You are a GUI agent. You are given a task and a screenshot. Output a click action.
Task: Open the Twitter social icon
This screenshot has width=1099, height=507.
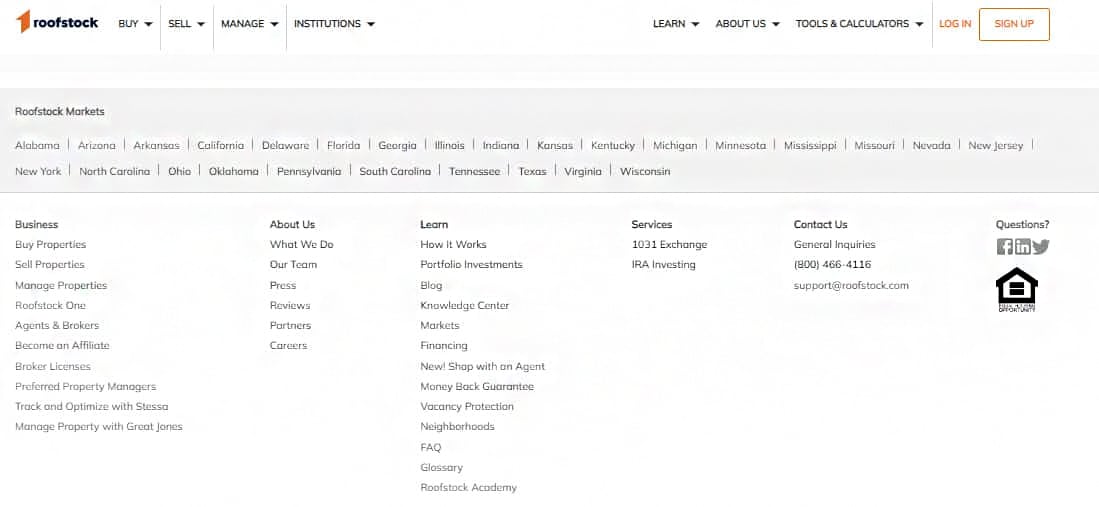click(1041, 247)
